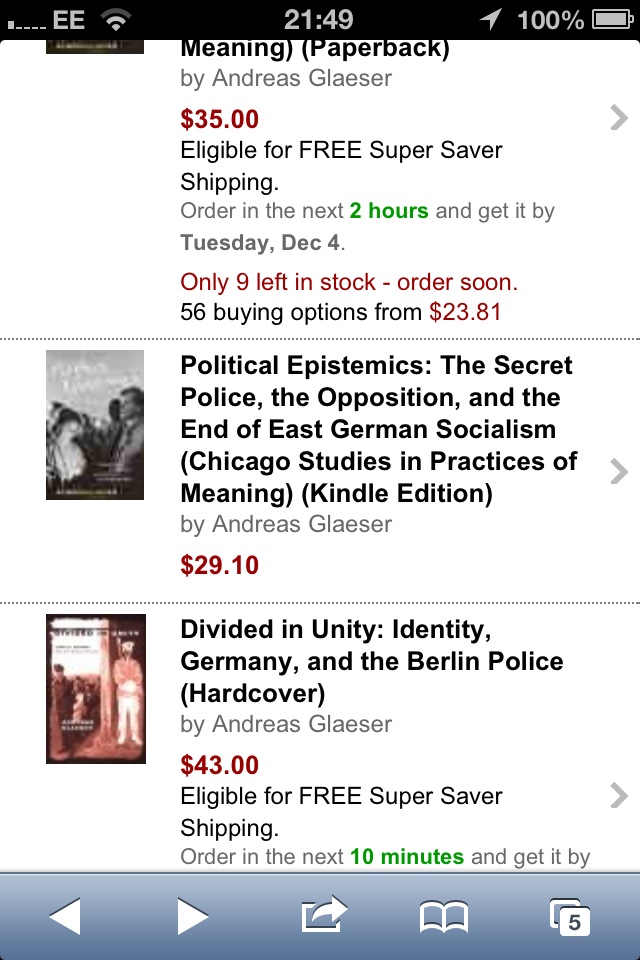Tap the $29.10 Kindle price
640x960 pixels.
pos(219,565)
